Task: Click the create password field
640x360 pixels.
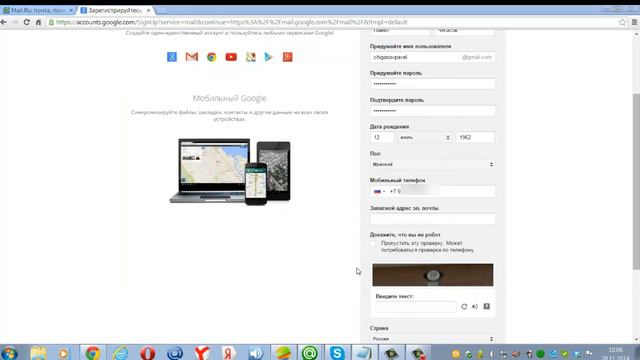Action: (x=433, y=84)
